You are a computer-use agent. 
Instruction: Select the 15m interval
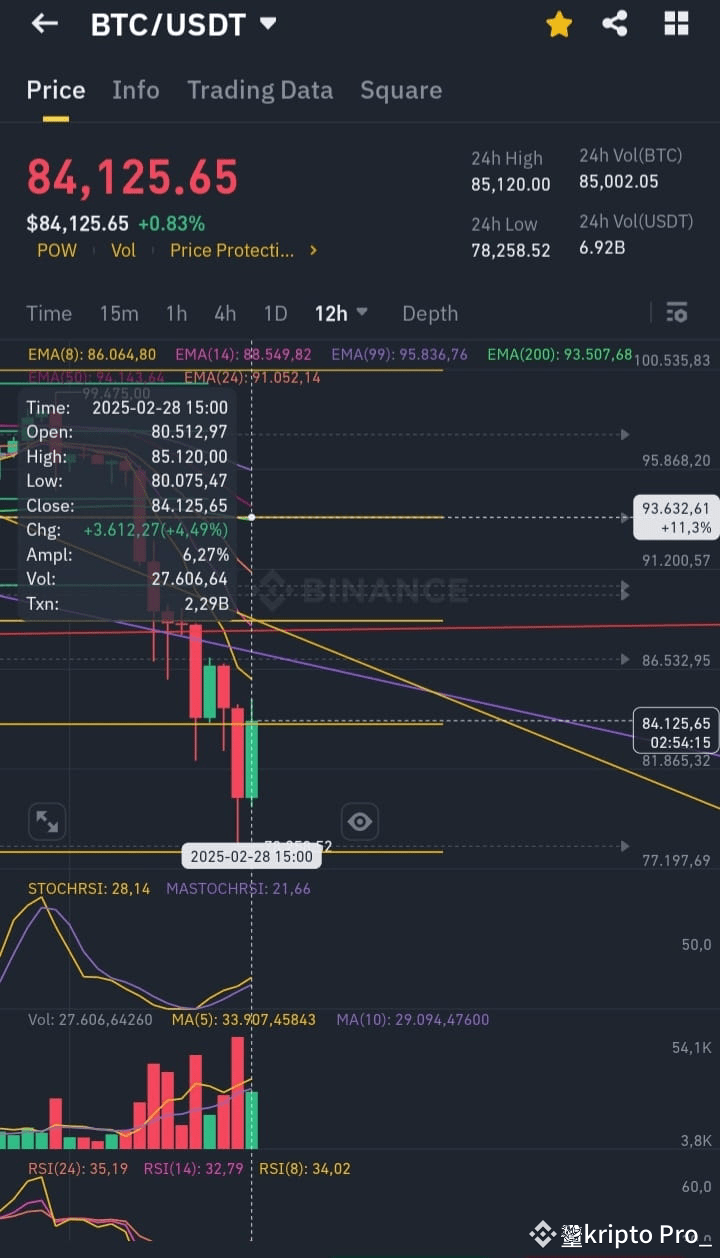tap(119, 313)
